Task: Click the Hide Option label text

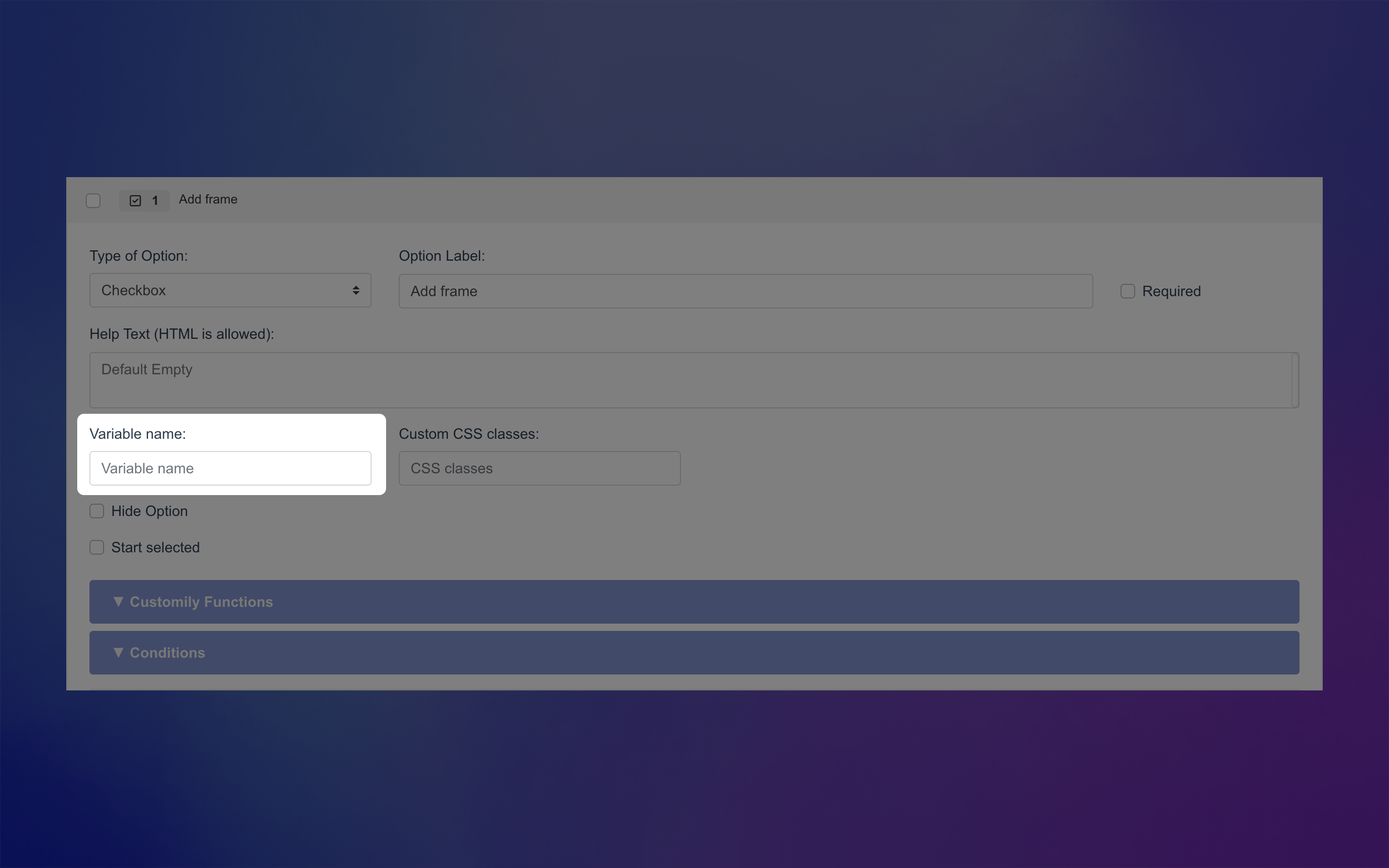Action: [149, 511]
